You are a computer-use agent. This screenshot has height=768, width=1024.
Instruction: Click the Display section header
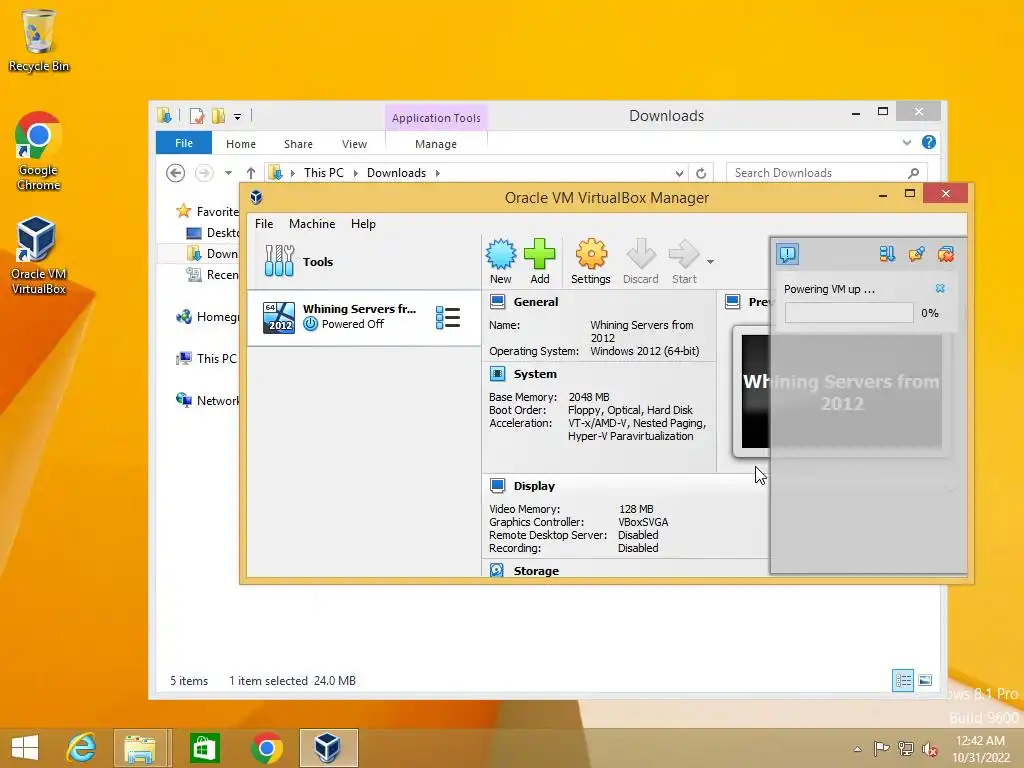coord(534,486)
